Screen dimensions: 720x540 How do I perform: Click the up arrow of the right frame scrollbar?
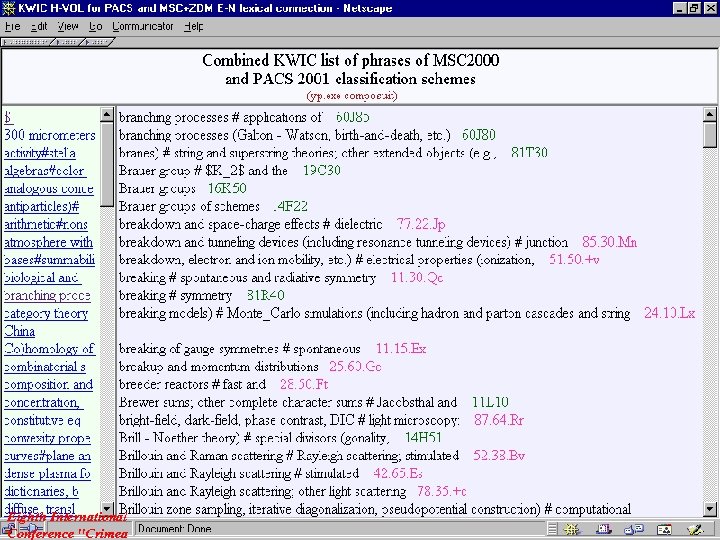coord(709,114)
